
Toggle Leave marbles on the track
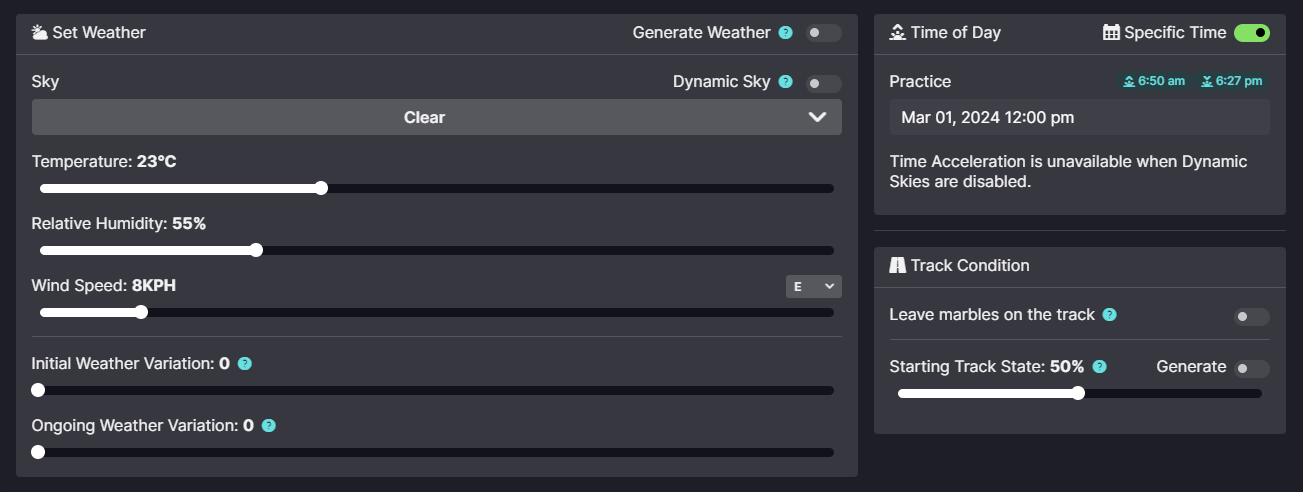point(1252,317)
